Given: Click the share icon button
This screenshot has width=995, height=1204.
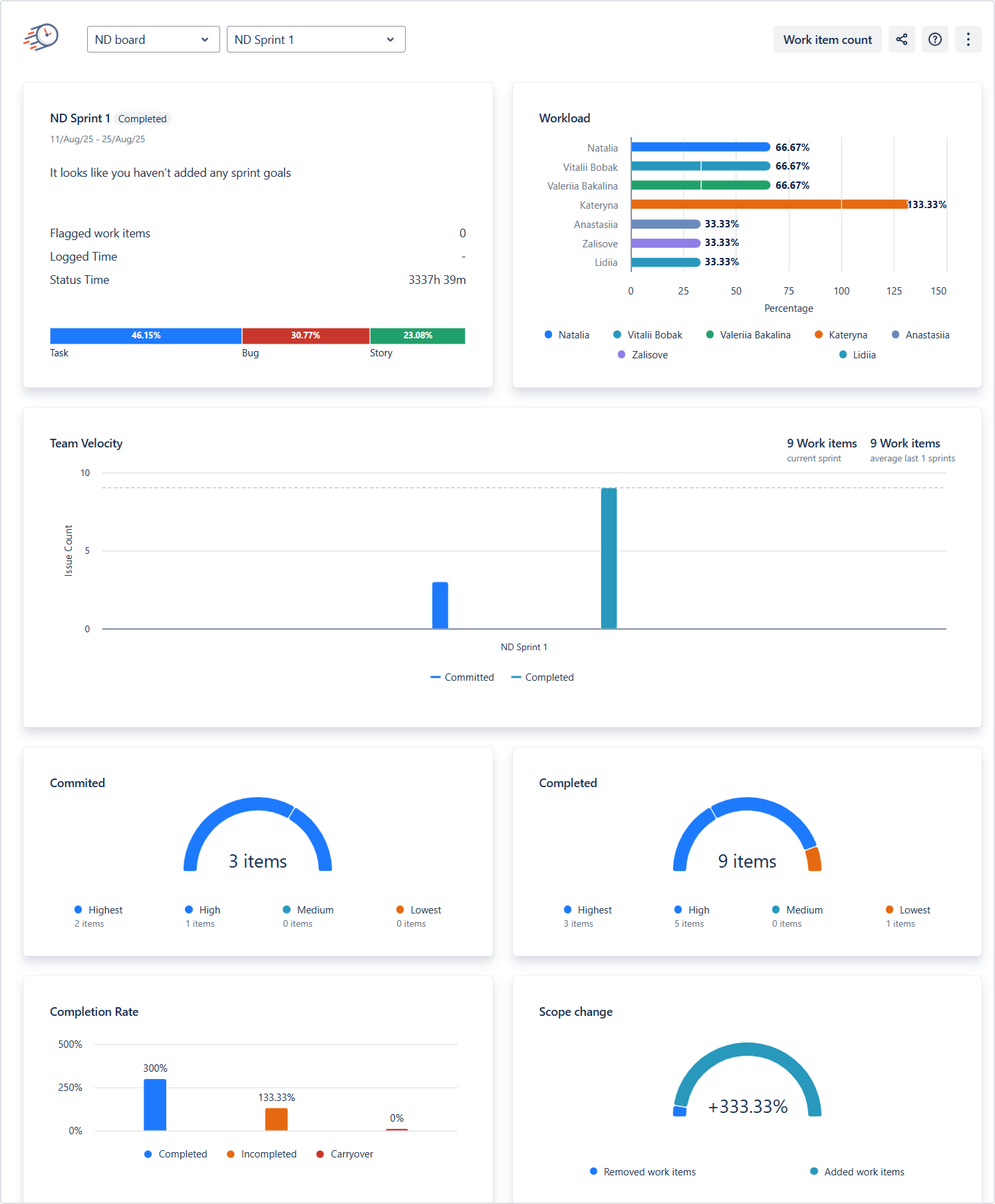Looking at the screenshot, I should pyautogui.click(x=901, y=40).
